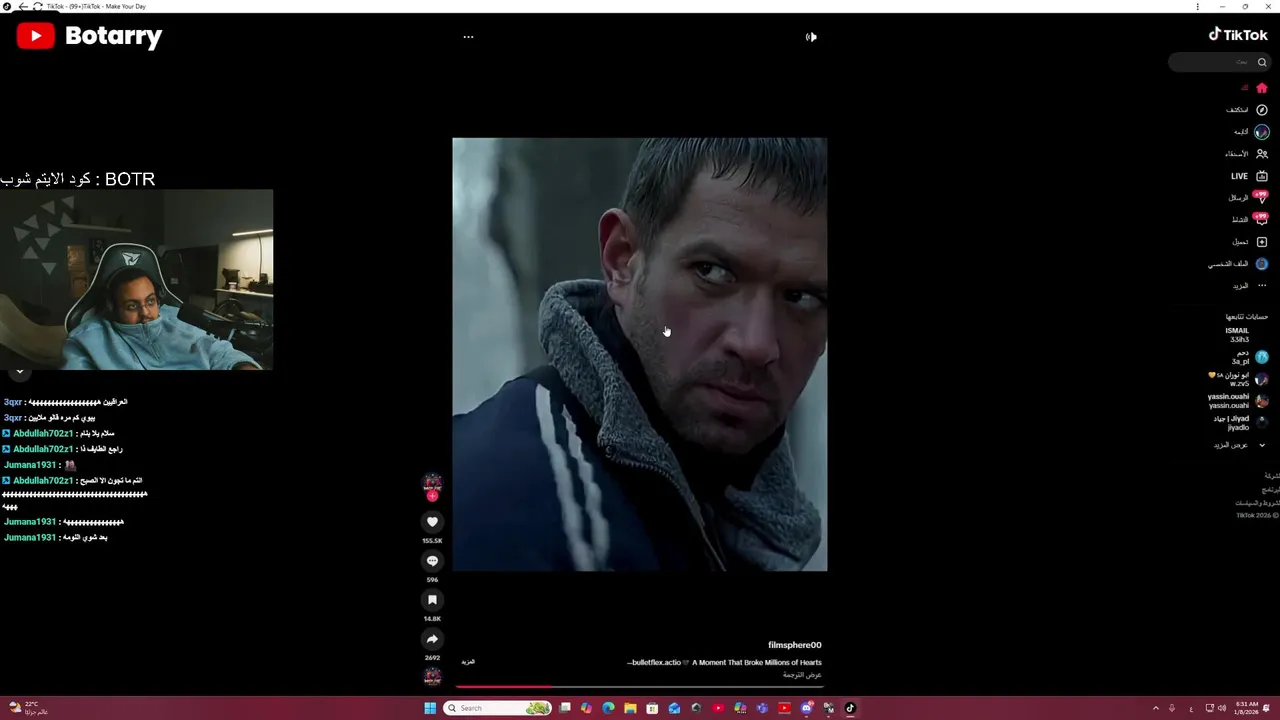Reload the page with the refresh icon
This screenshot has width=1280, height=720.
(x=38, y=6)
